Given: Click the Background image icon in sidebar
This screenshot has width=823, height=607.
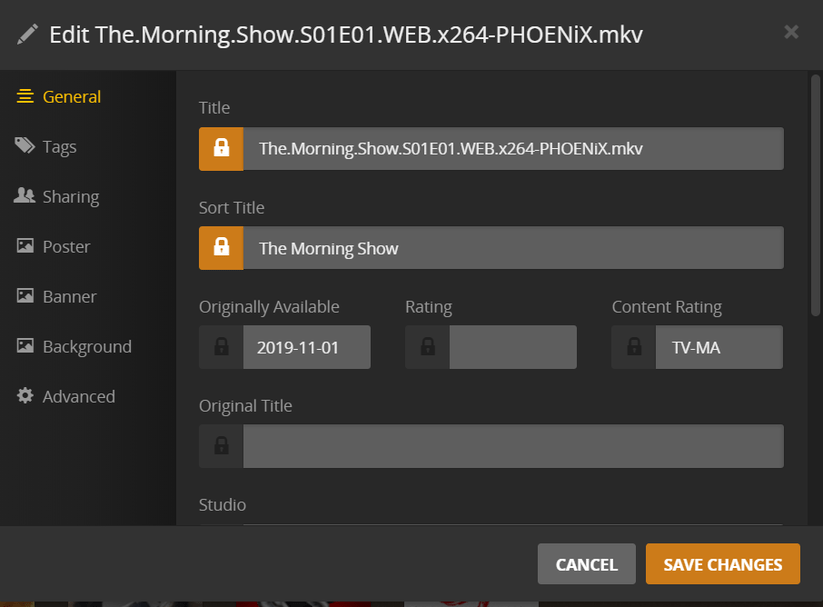Looking at the screenshot, I should point(25,345).
